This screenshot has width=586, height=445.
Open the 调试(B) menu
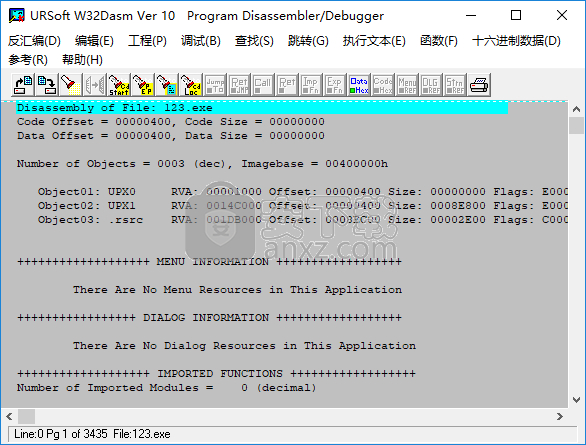[201, 41]
